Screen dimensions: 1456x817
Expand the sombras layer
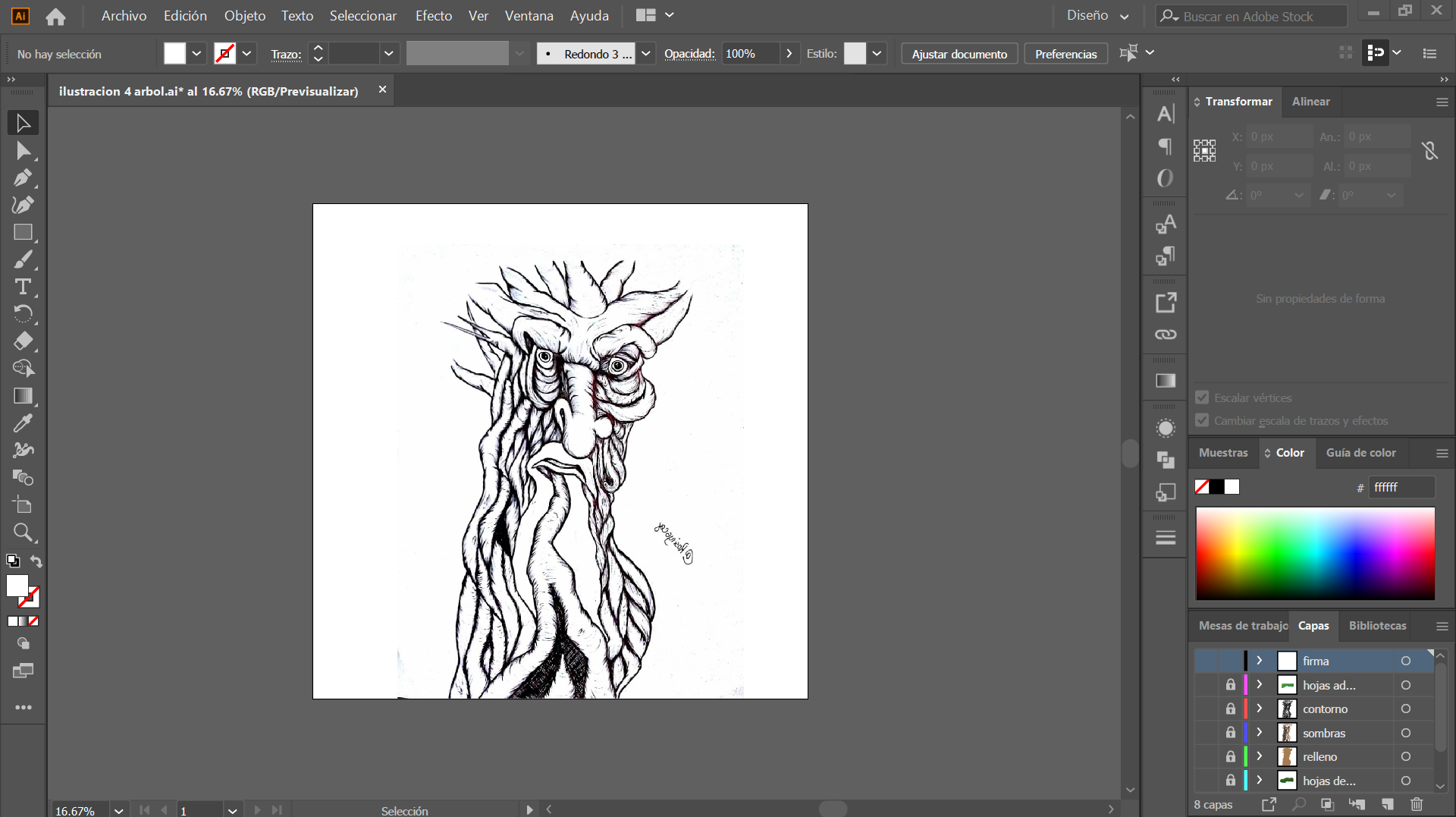1260,733
